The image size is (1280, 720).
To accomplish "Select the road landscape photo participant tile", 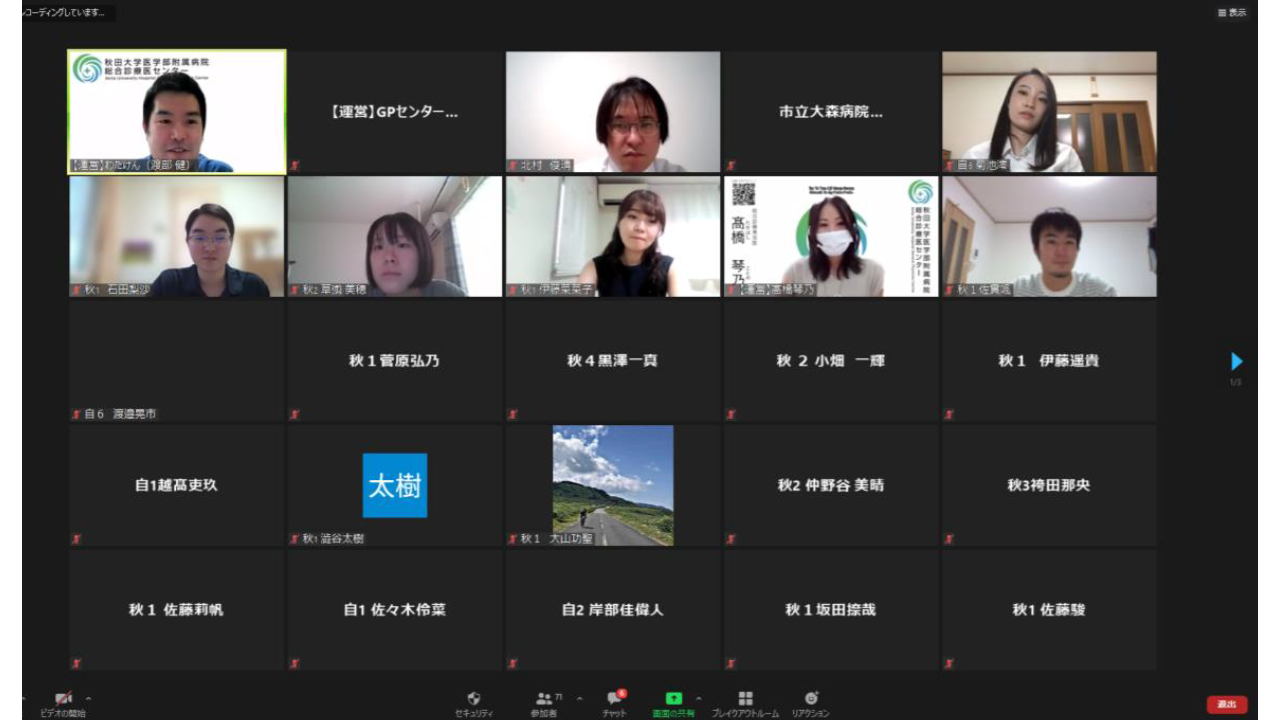I will (612, 485).
